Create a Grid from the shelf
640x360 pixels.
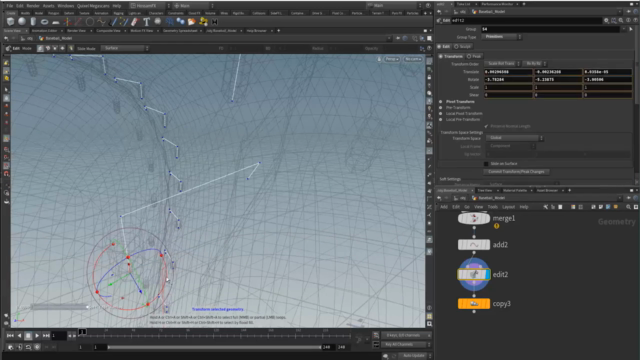(x=56, y=22)
